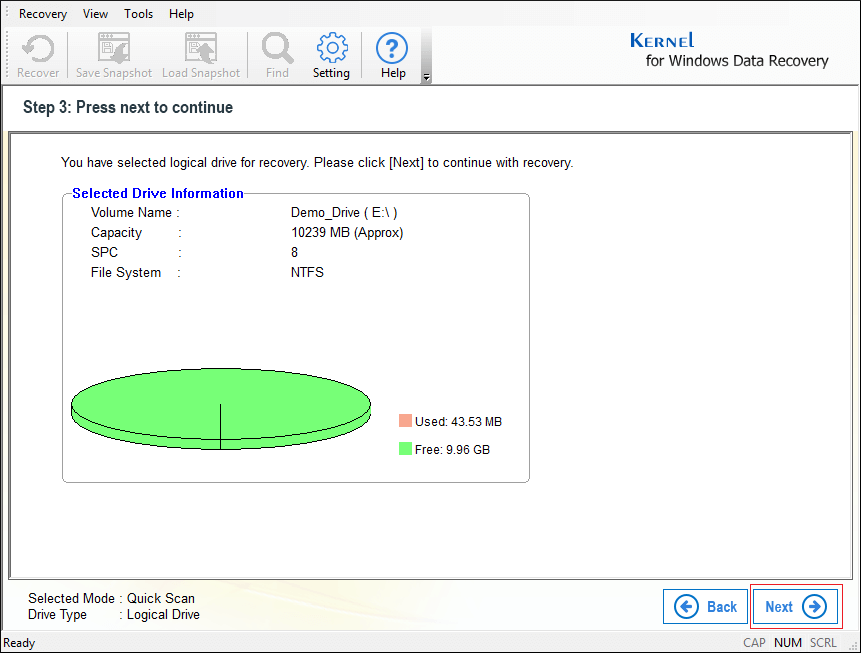Click the Selected Drive Information heading
Screen dimensions: 861x653
click(x=158, y=193)
